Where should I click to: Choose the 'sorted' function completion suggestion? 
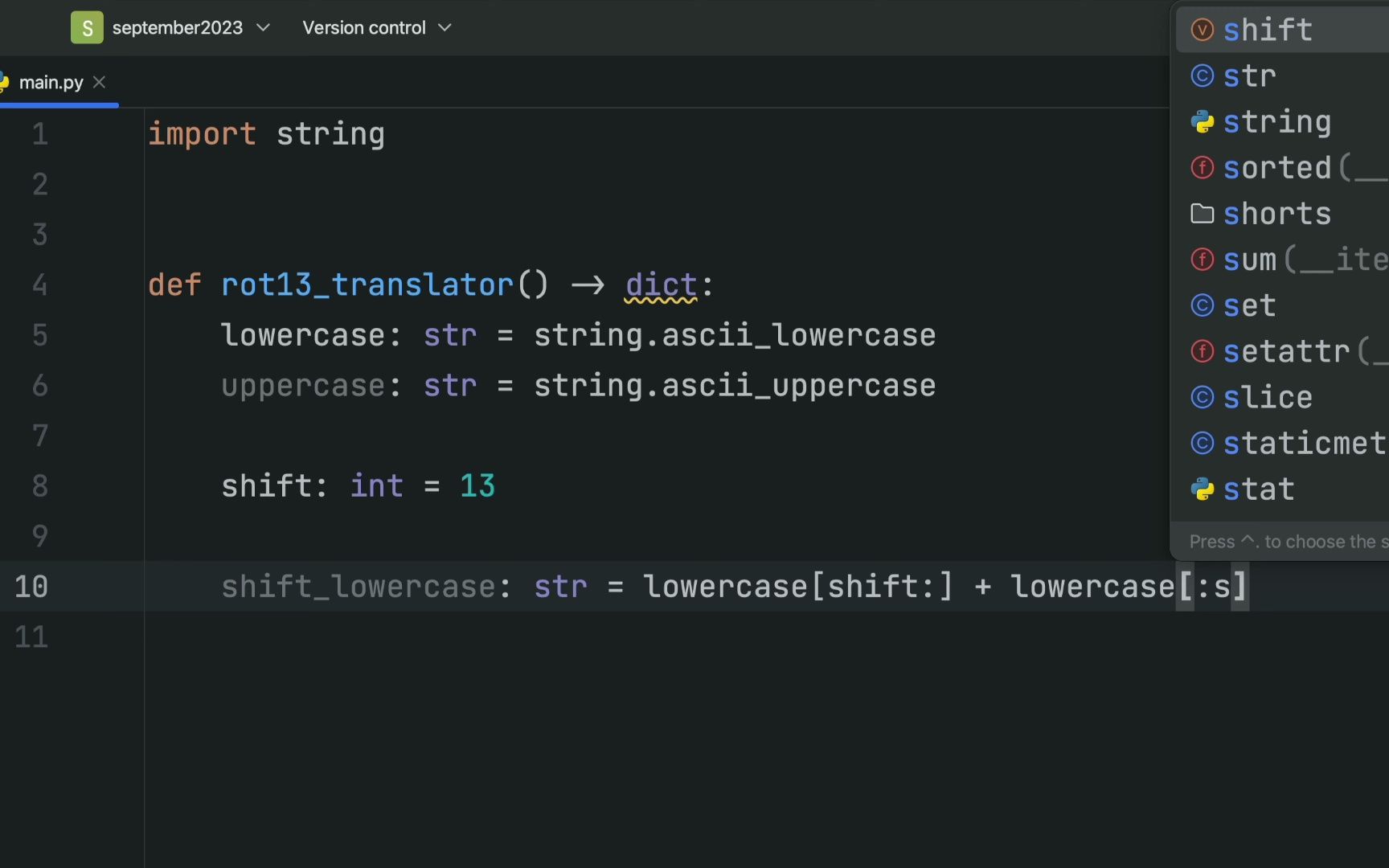pos(1282,167)
